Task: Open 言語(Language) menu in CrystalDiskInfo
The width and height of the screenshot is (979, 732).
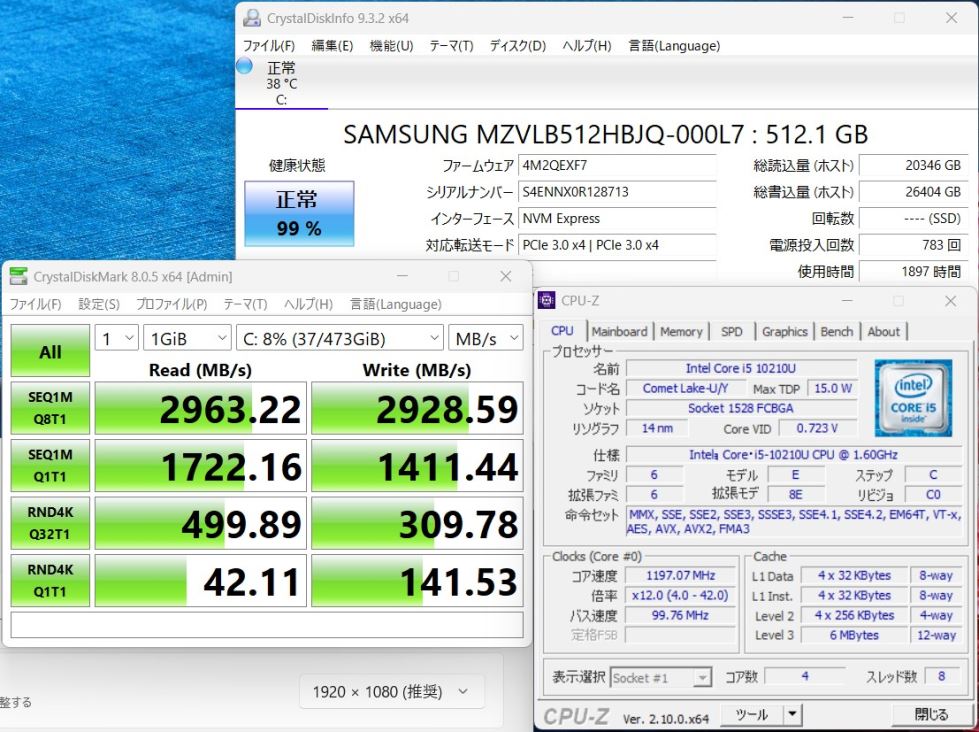Action: 674,46
